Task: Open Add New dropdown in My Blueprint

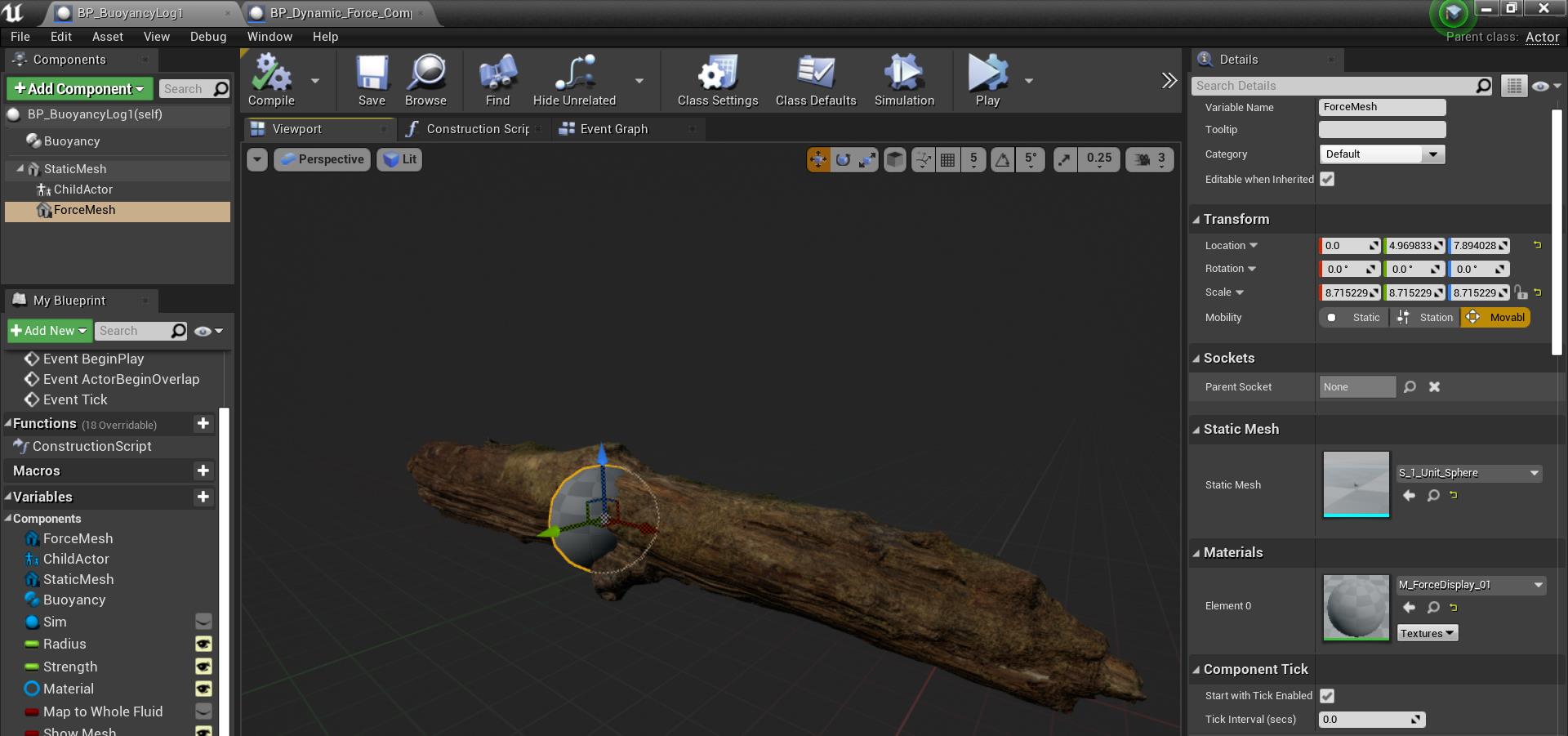Action: [x=49, y=331]
